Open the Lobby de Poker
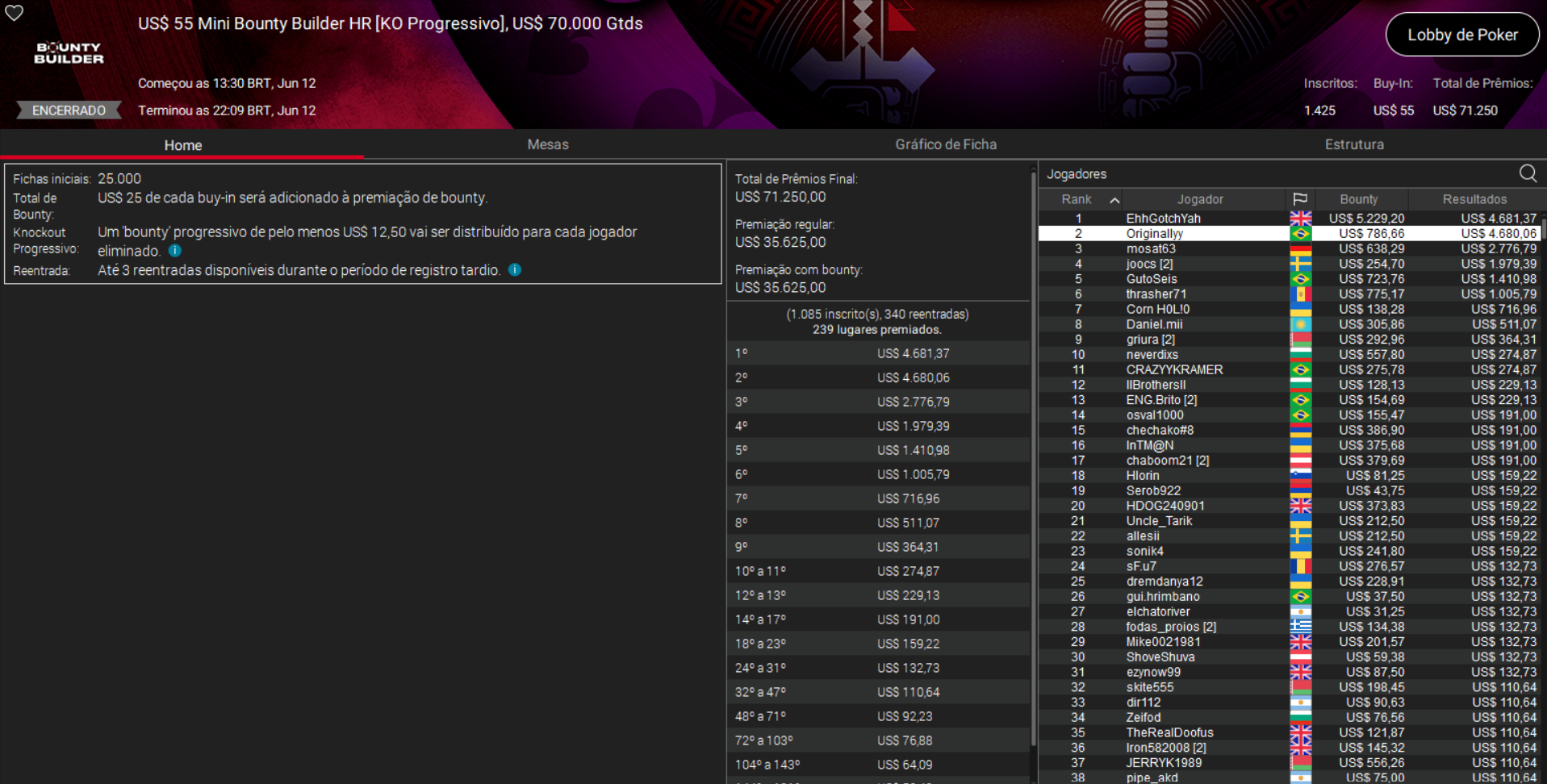 [x=1462, y=35]
